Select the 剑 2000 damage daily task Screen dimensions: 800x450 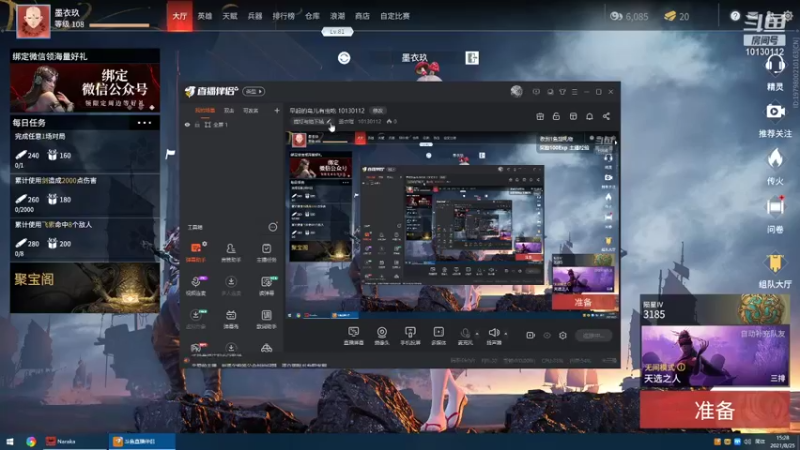(x=85, y=195)
